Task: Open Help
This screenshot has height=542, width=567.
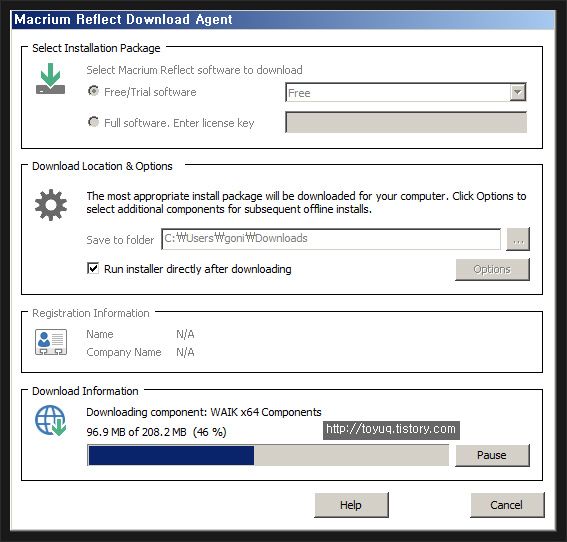Action: pos(351,505)
